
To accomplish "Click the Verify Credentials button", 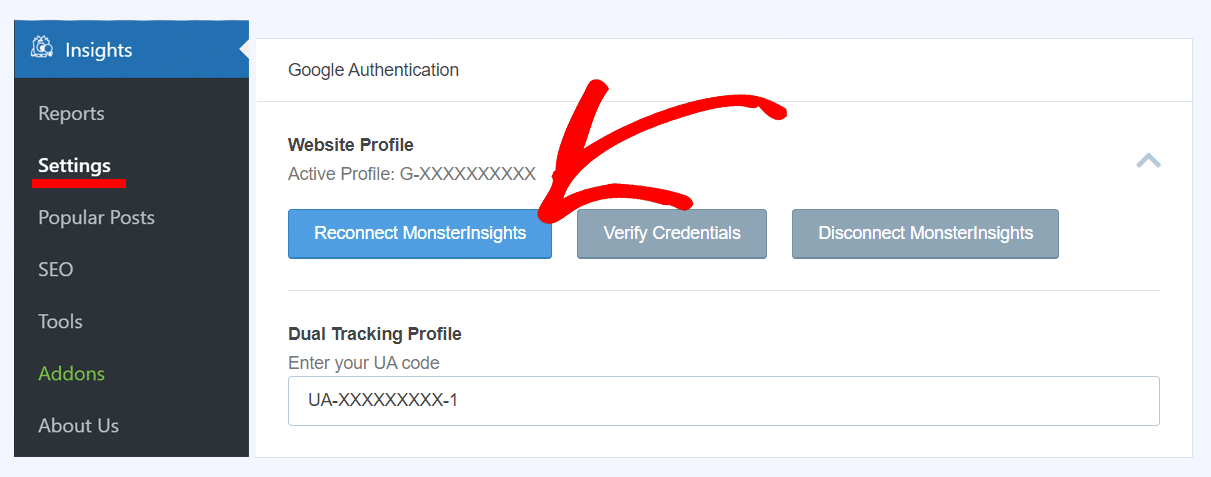I will [672, 234].
